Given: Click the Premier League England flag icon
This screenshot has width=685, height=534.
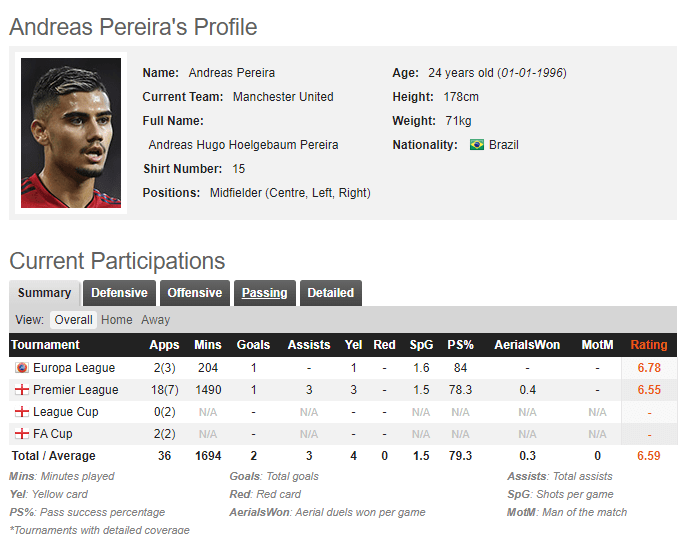Looking at the screenshot, I should coord(21,390).
